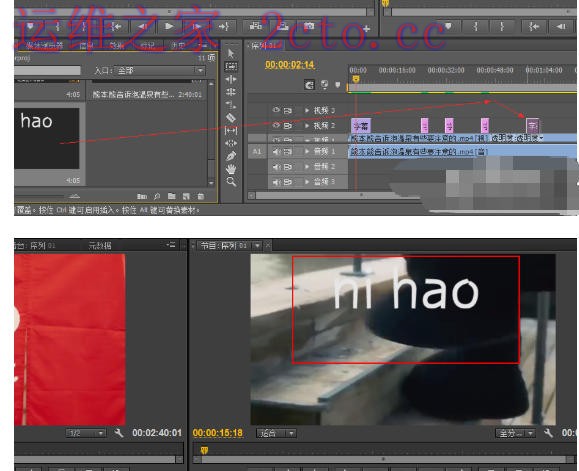Select the Hand tool
Viewport: 579px width, 471px height.
coord(231,169)
